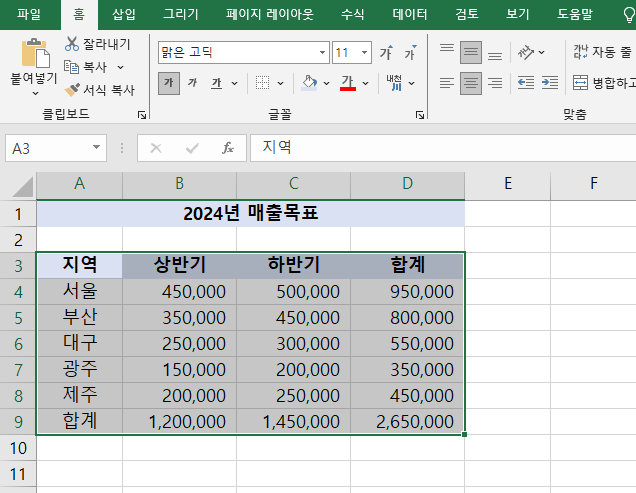The image size is (636, 493).
Task: Apply red font color
Action: click(x=348, y=83)
